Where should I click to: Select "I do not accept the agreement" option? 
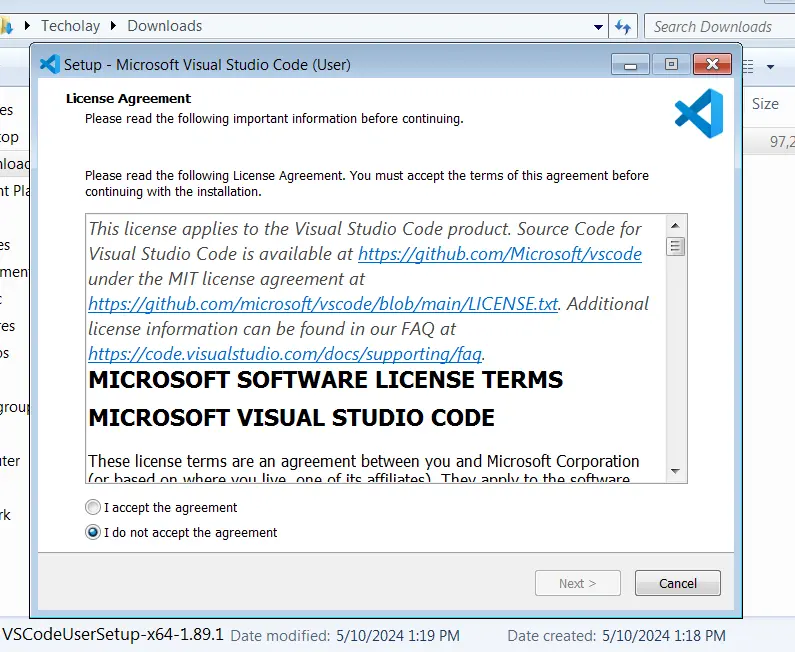[93, 532]
